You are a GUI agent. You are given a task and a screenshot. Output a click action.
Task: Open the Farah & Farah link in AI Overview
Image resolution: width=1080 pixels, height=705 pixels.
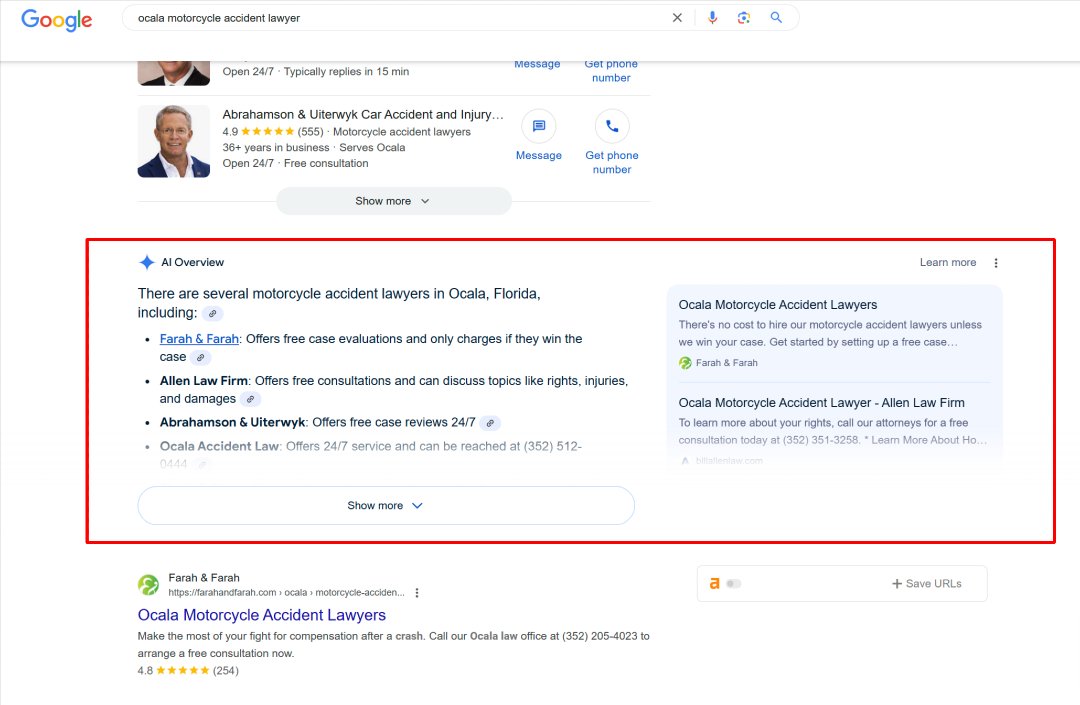tap(199, 339)
